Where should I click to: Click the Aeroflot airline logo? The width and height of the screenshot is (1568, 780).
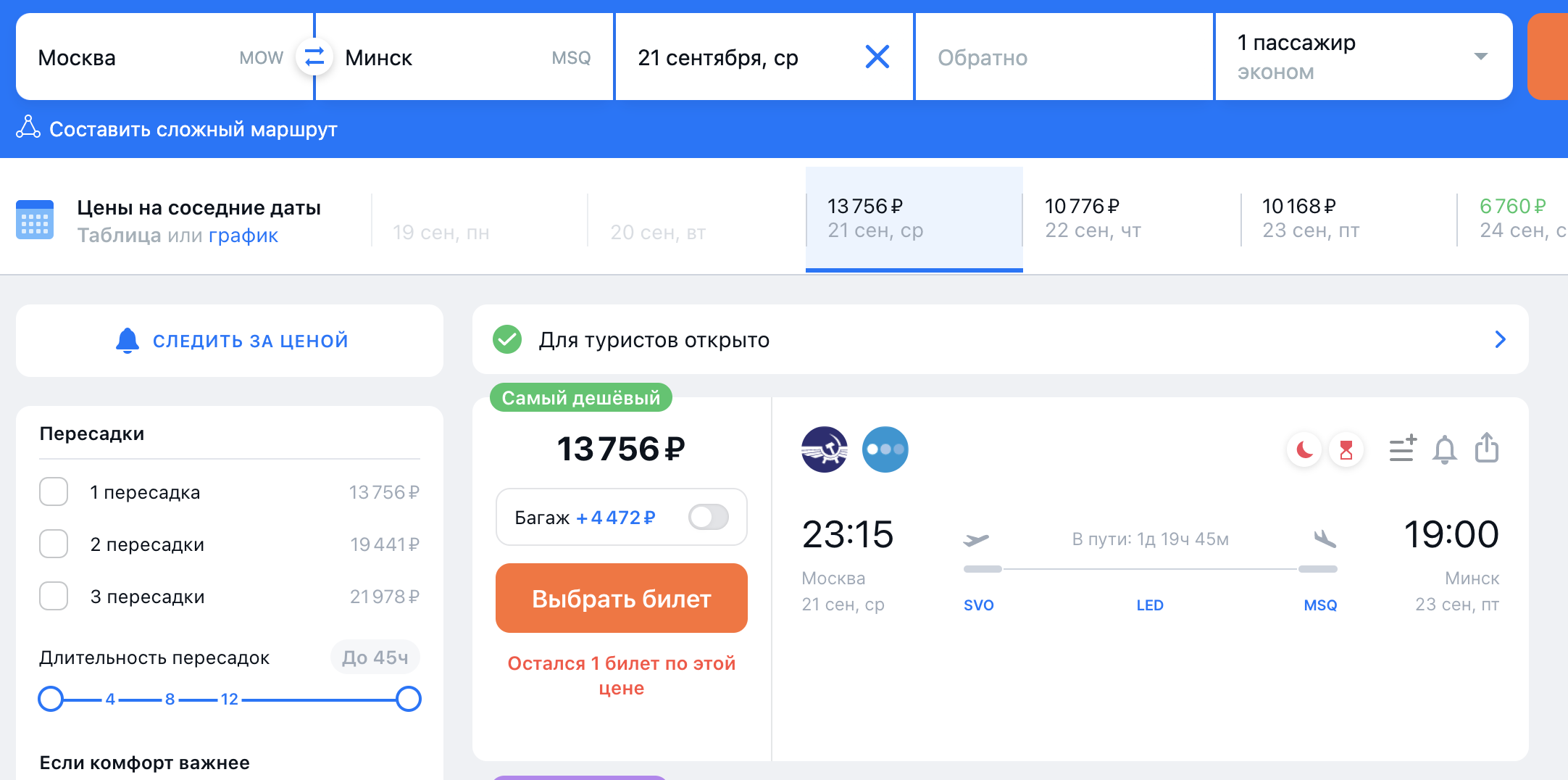pyautogui.click(x=825, y=449)
